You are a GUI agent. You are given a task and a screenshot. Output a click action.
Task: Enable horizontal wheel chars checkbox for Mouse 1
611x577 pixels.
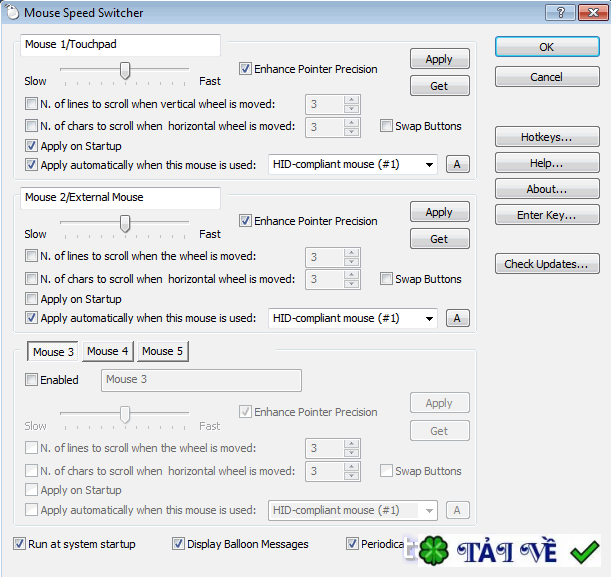31,126
